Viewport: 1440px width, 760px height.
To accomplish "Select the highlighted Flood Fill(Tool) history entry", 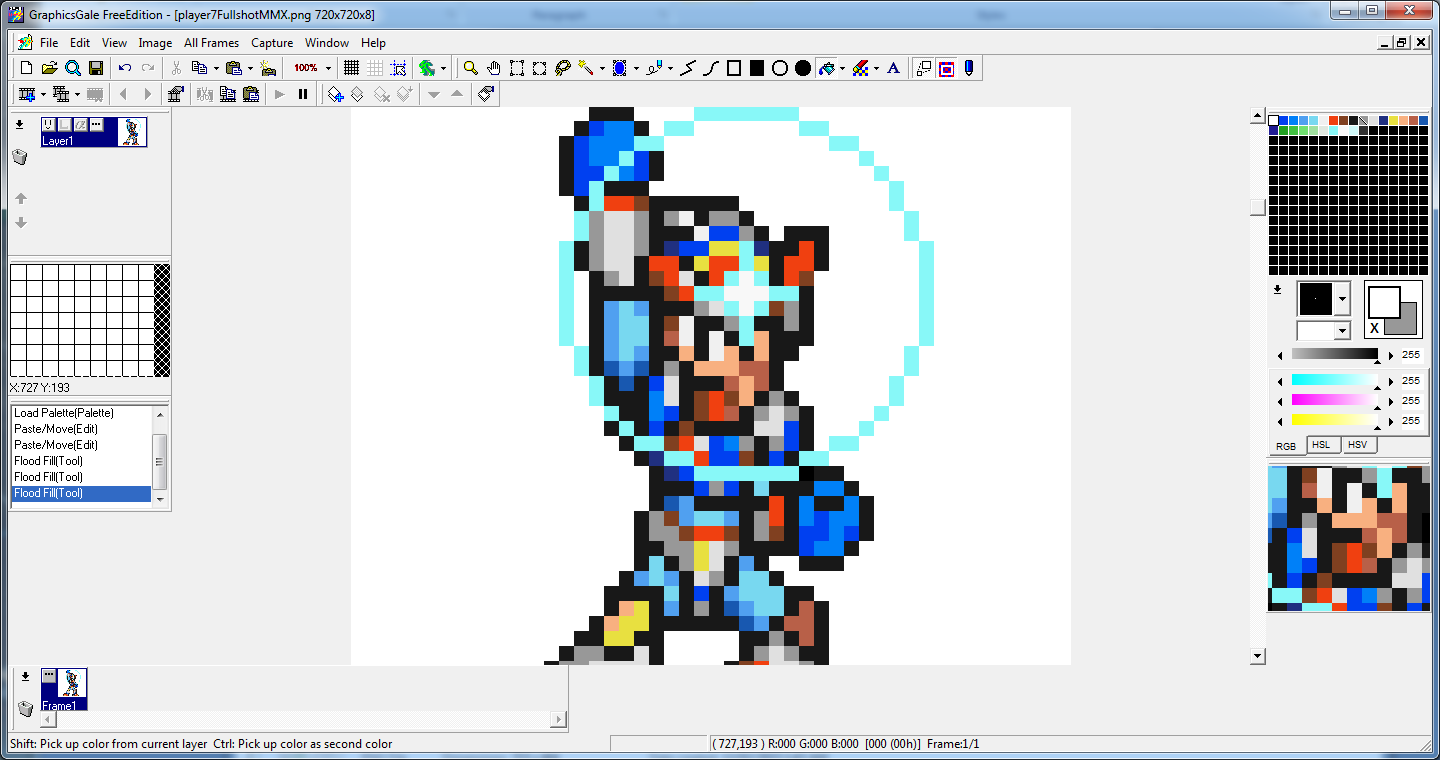I will 81,493.
